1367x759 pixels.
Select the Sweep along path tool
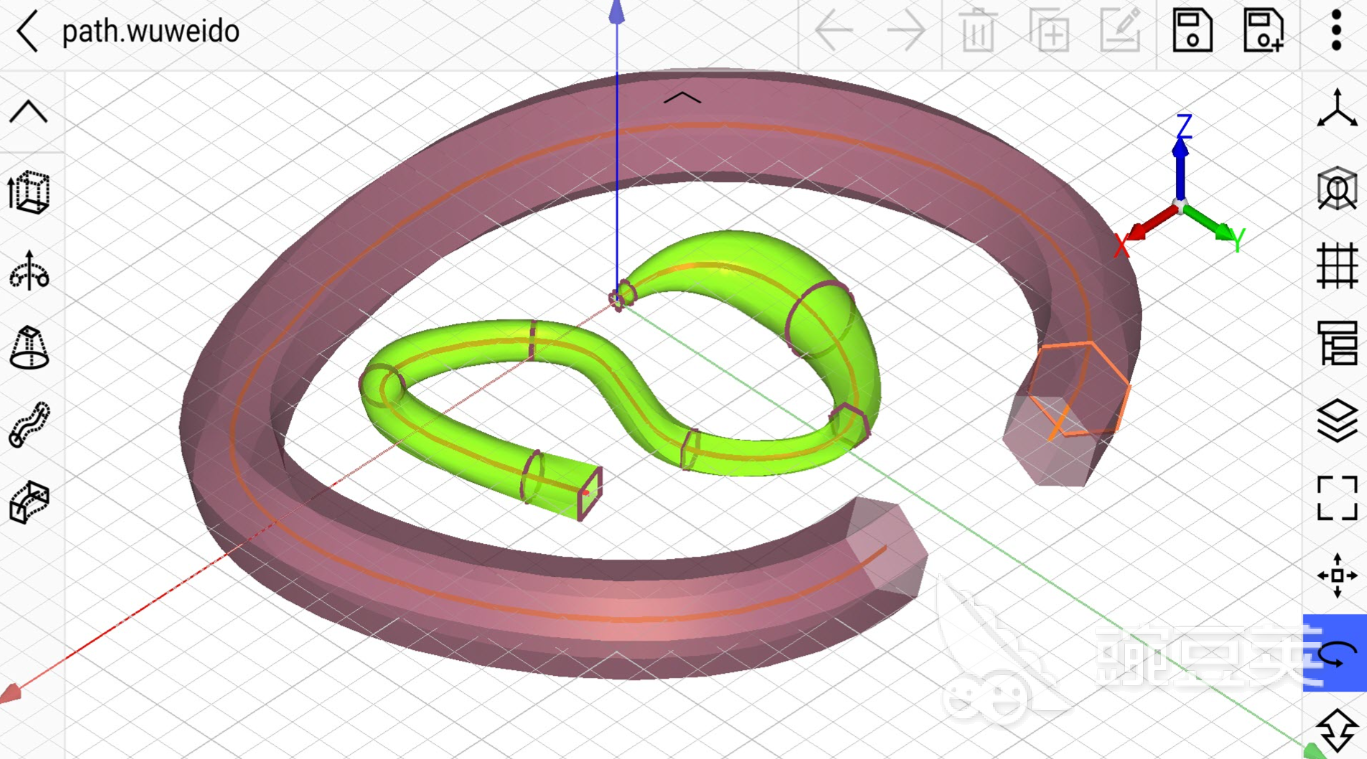click(30, 498)
